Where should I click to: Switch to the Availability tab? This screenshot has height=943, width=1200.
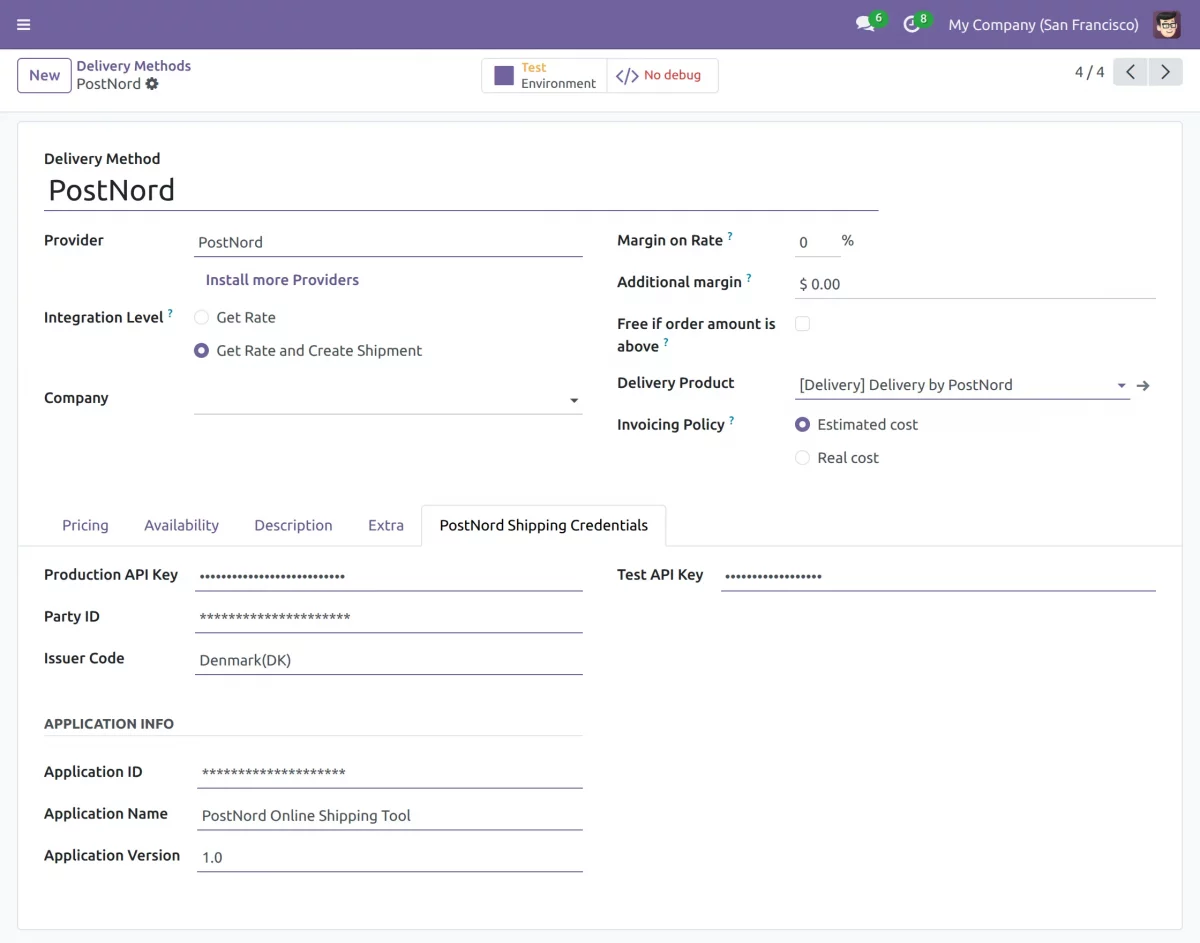tap(181, 525)
